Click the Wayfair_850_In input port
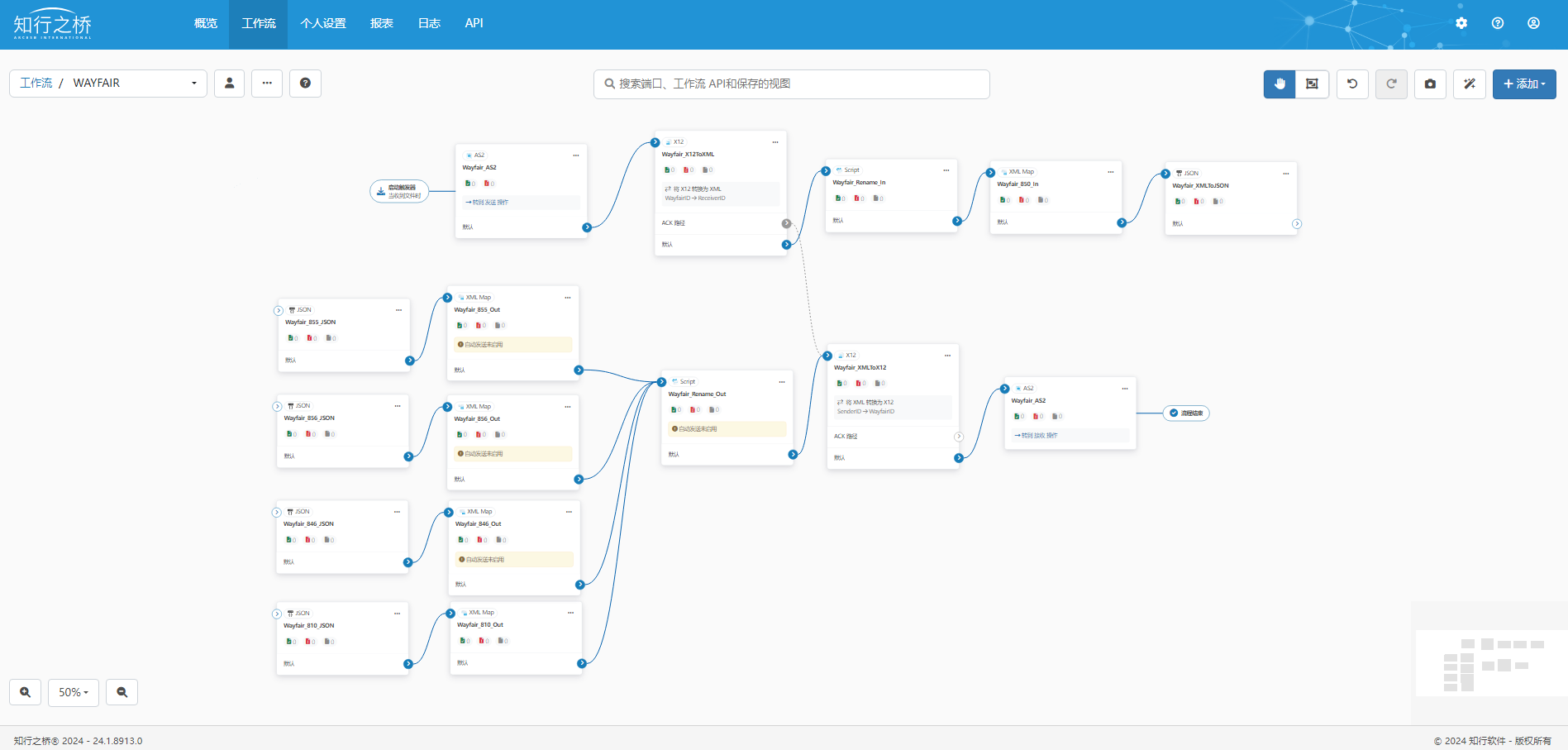Screen dimensions: 1568x750 [990, 173]
